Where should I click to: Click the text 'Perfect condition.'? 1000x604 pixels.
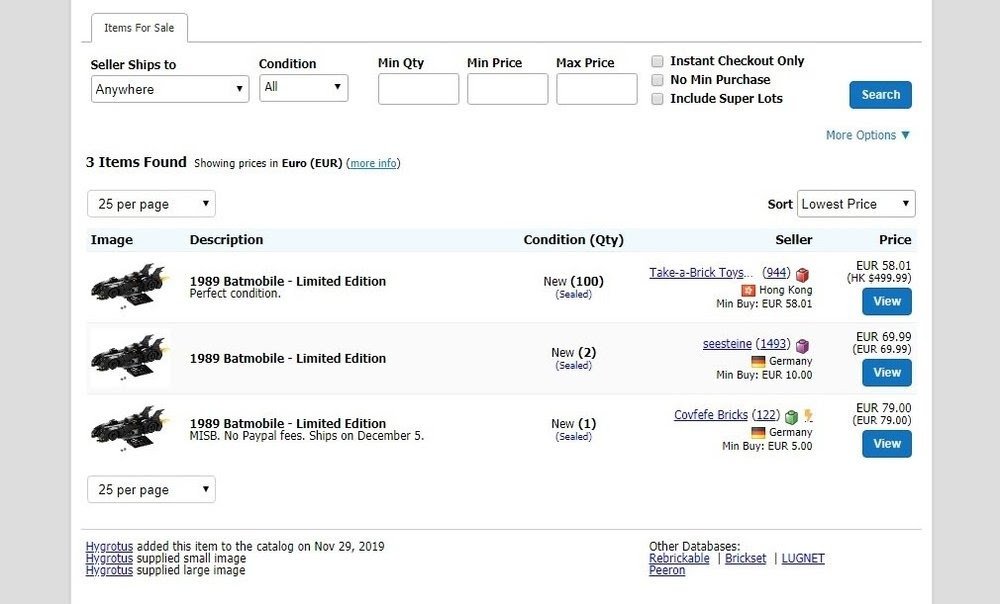tap(235, 294)
